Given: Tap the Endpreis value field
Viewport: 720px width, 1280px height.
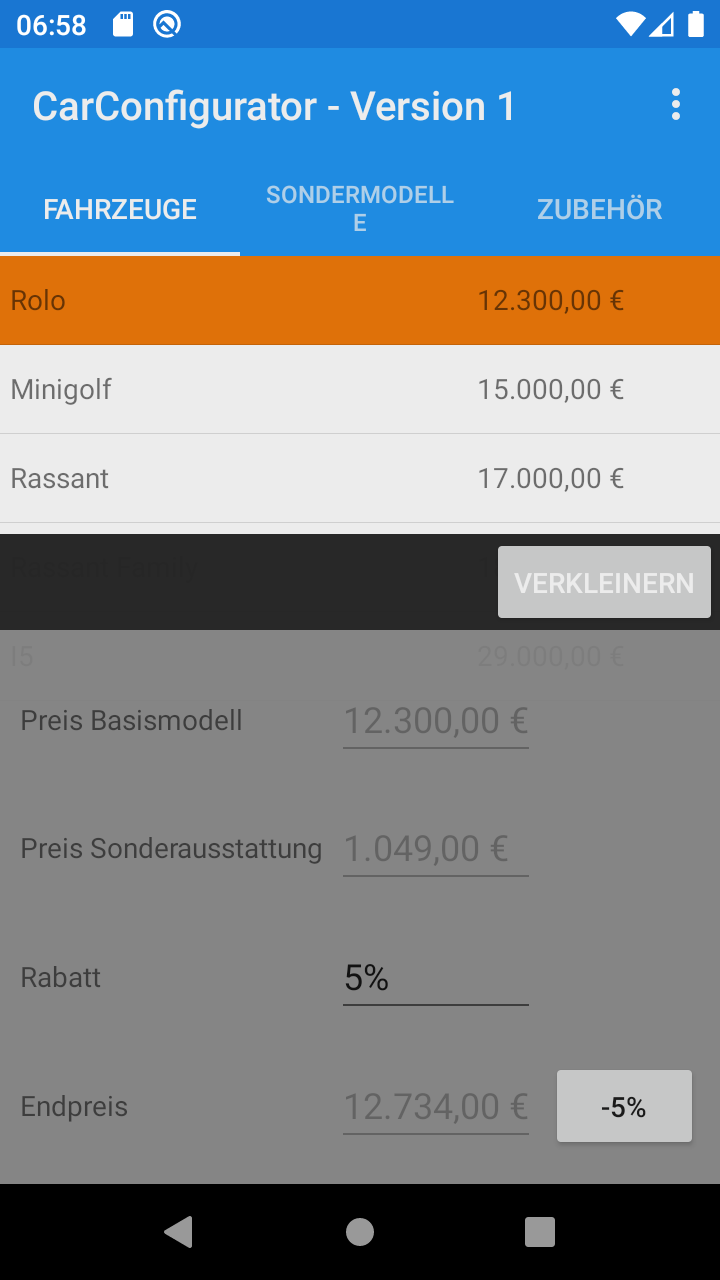Looking at the screenshot, I should 435,1107.
